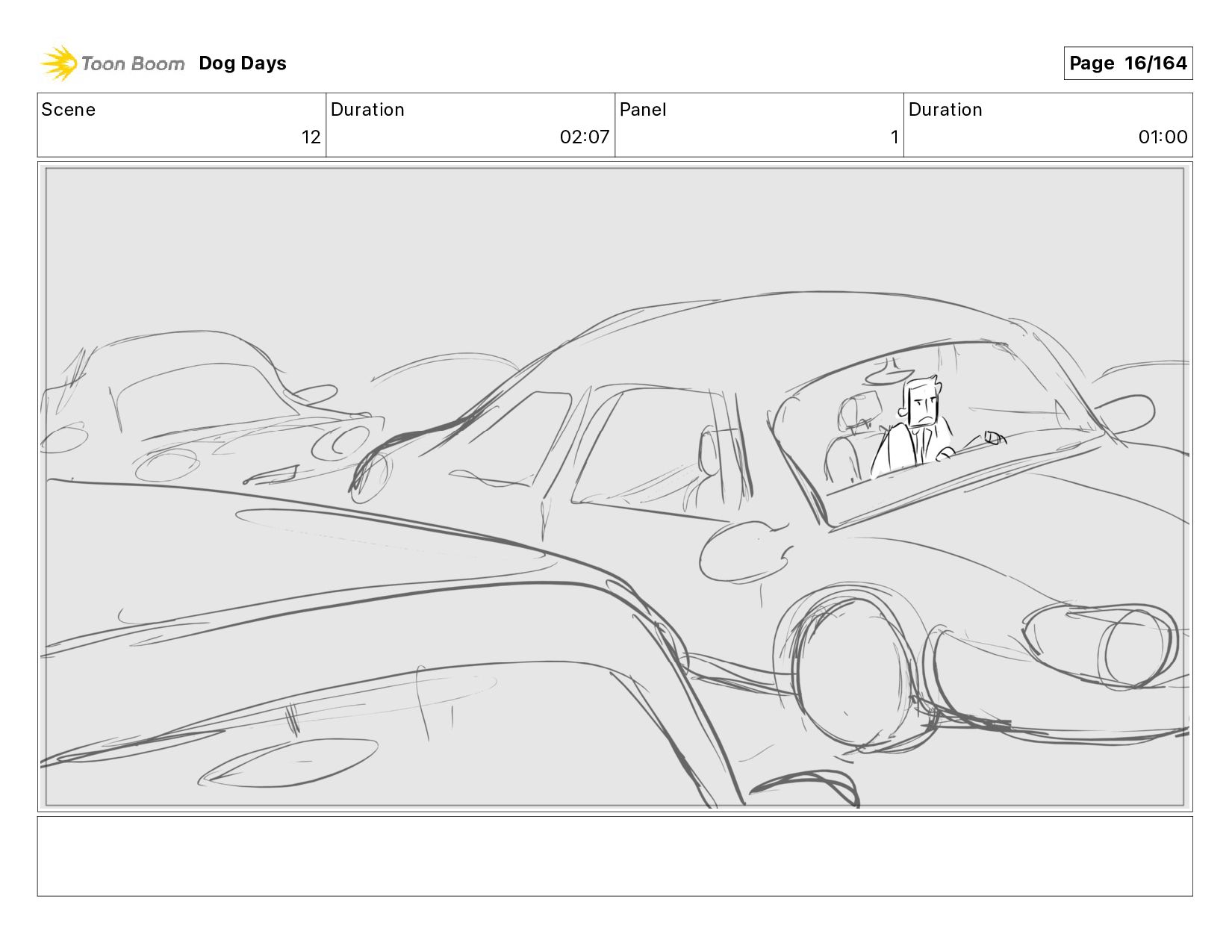Click the empty notes box below the panel
This screenshot has height=952, width=1232.
point(615,856)
